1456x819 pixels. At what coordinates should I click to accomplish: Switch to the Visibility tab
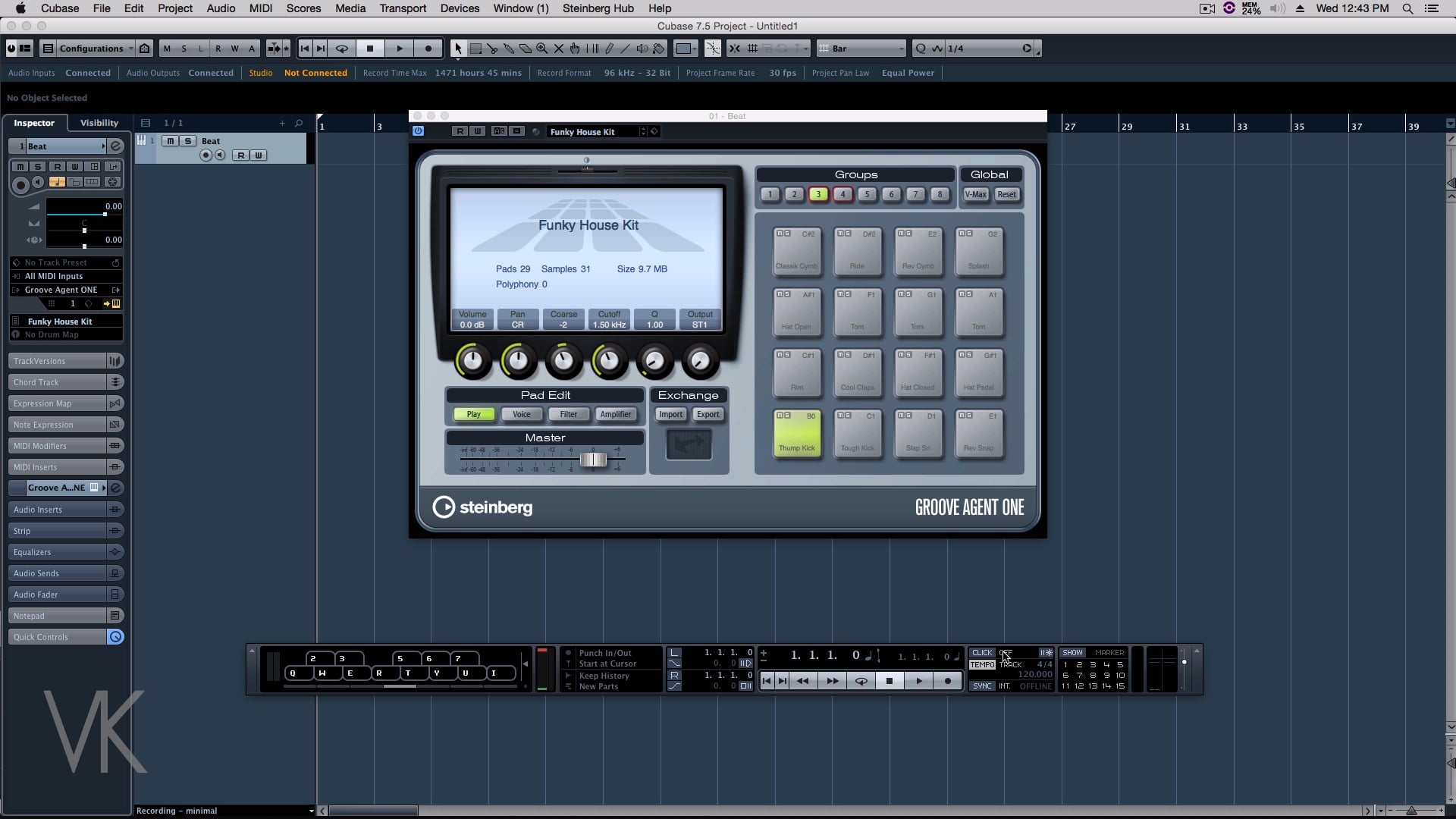click(99, 123)
